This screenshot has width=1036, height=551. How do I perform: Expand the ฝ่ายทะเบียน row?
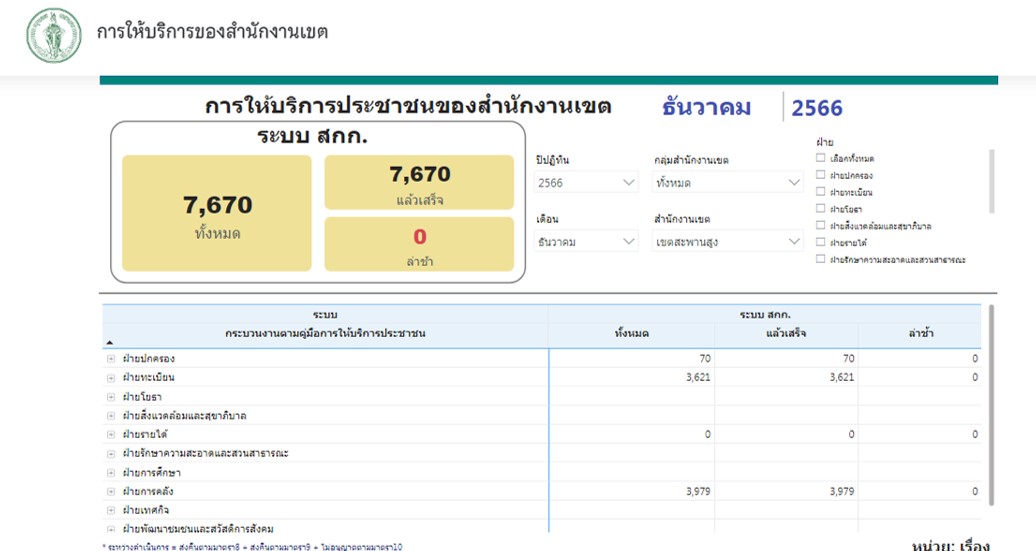tap(111, 377)
